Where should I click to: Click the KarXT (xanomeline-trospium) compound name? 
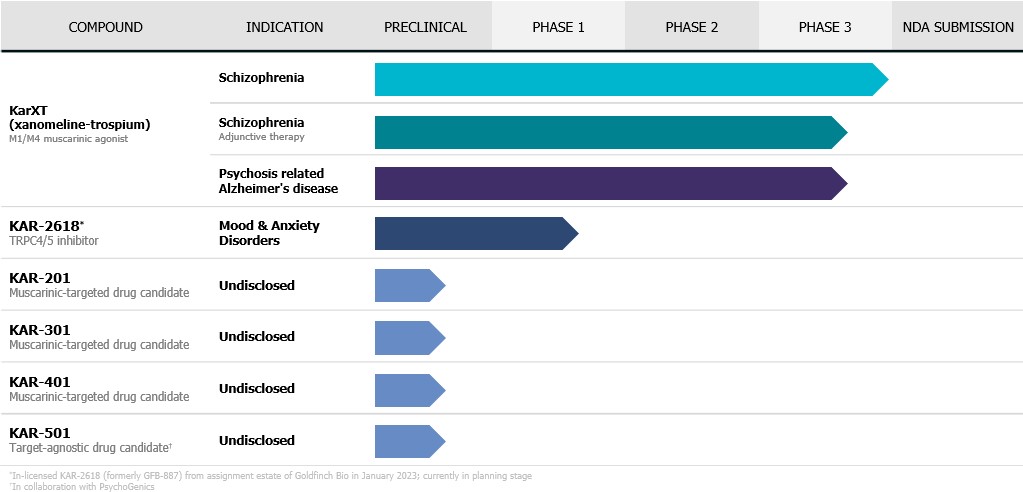coord(79,118)
